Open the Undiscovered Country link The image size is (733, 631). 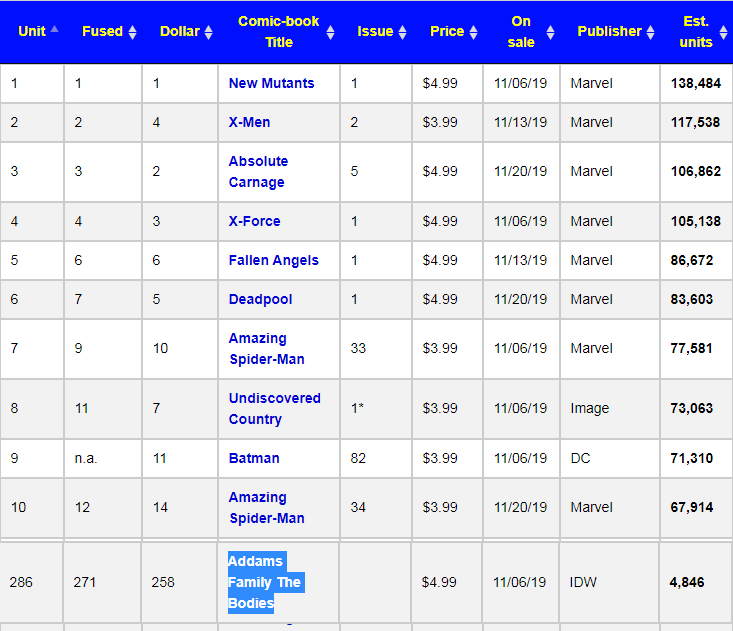point(274,409)
